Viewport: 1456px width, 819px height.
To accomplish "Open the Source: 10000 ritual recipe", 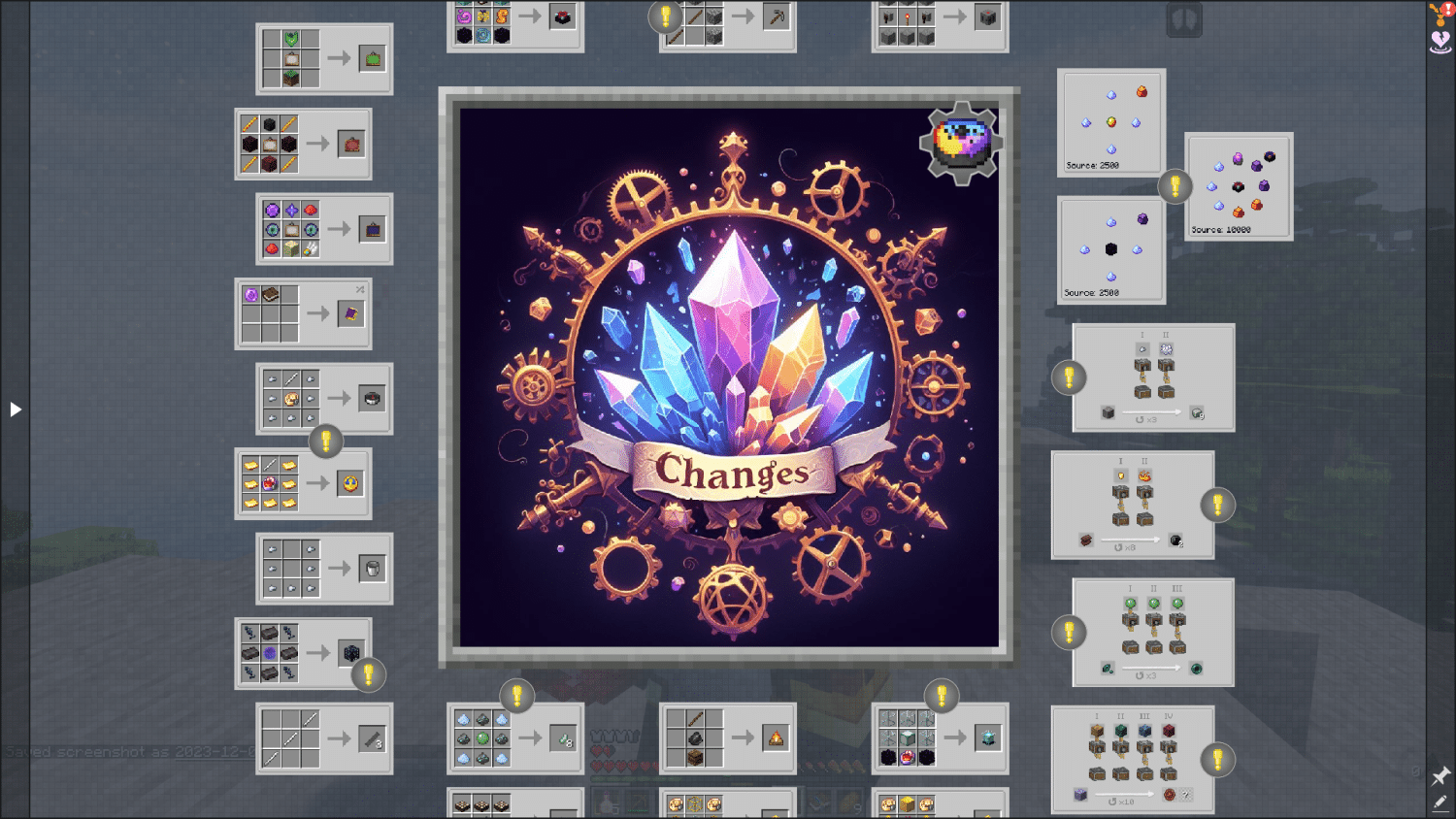I will tap(1239, 186).
